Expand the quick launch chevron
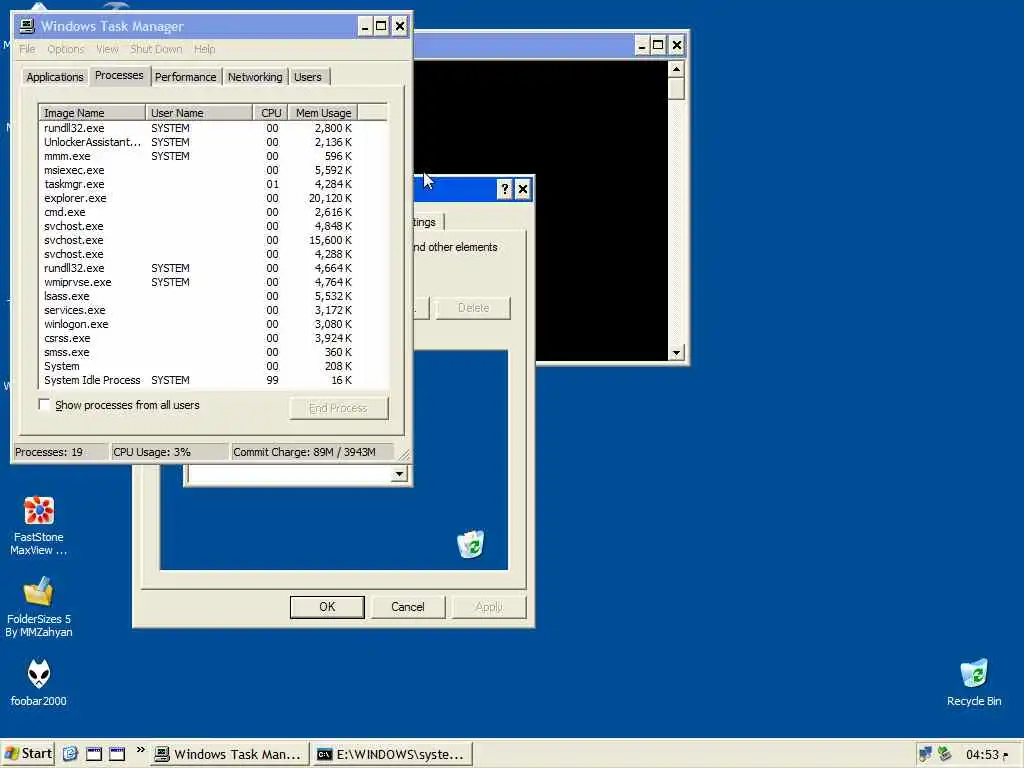This screenshot has height=768, width=1024. pos(140,750)
